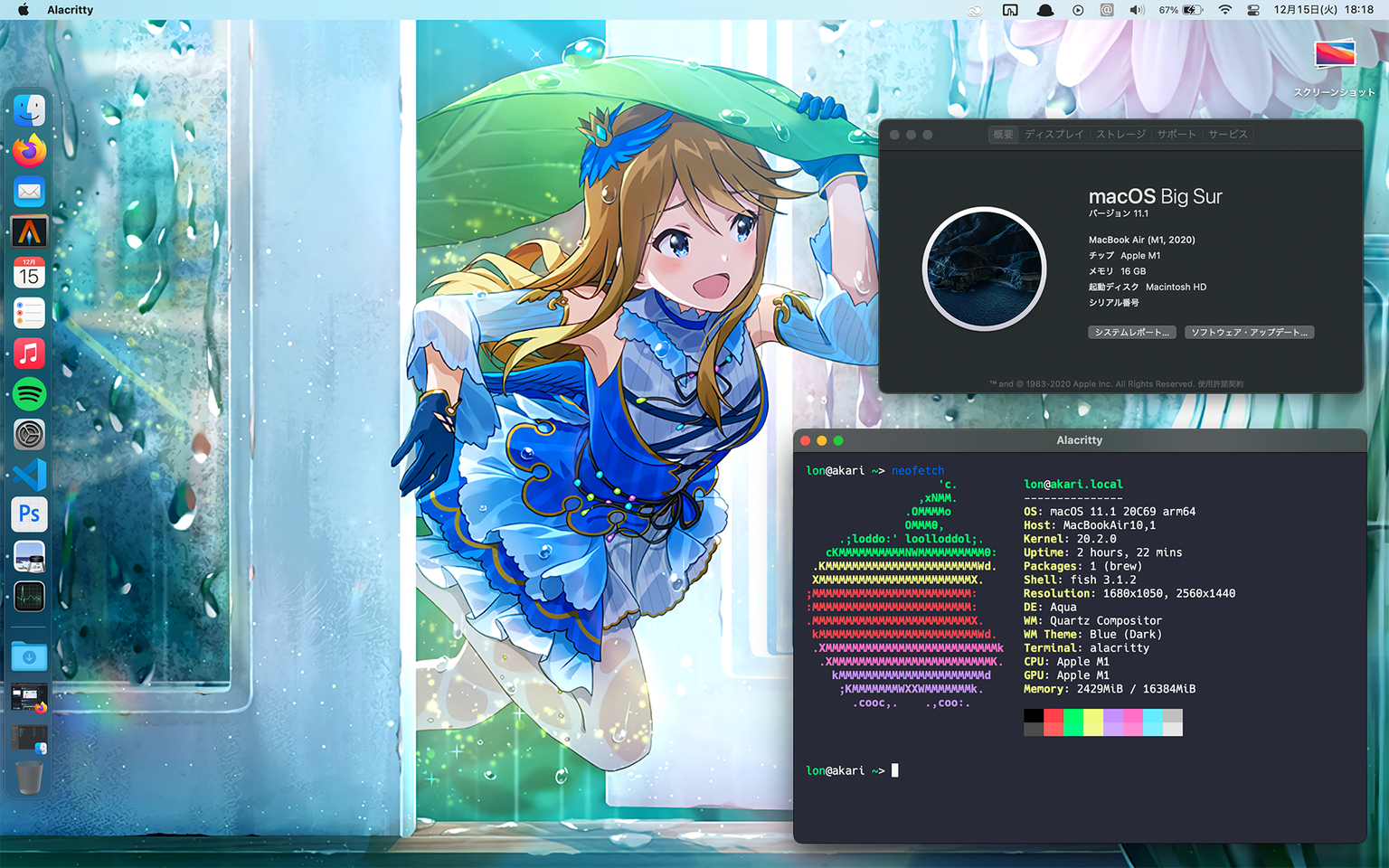Click the システムレポート... button
1389x868 pixels.
(x=1131, y=333)
